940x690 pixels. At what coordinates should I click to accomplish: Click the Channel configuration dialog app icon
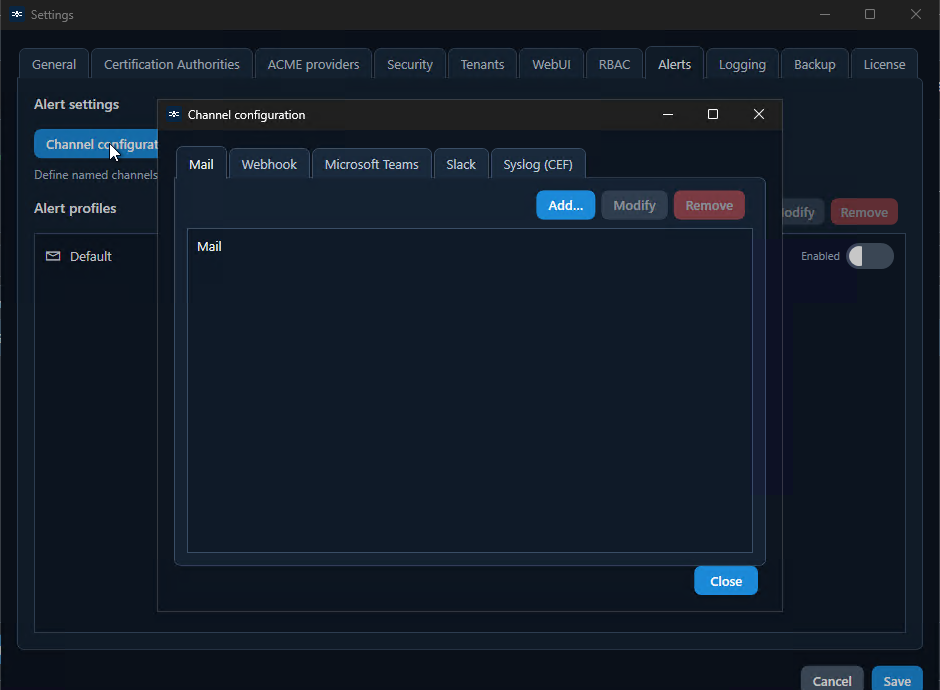174,115
